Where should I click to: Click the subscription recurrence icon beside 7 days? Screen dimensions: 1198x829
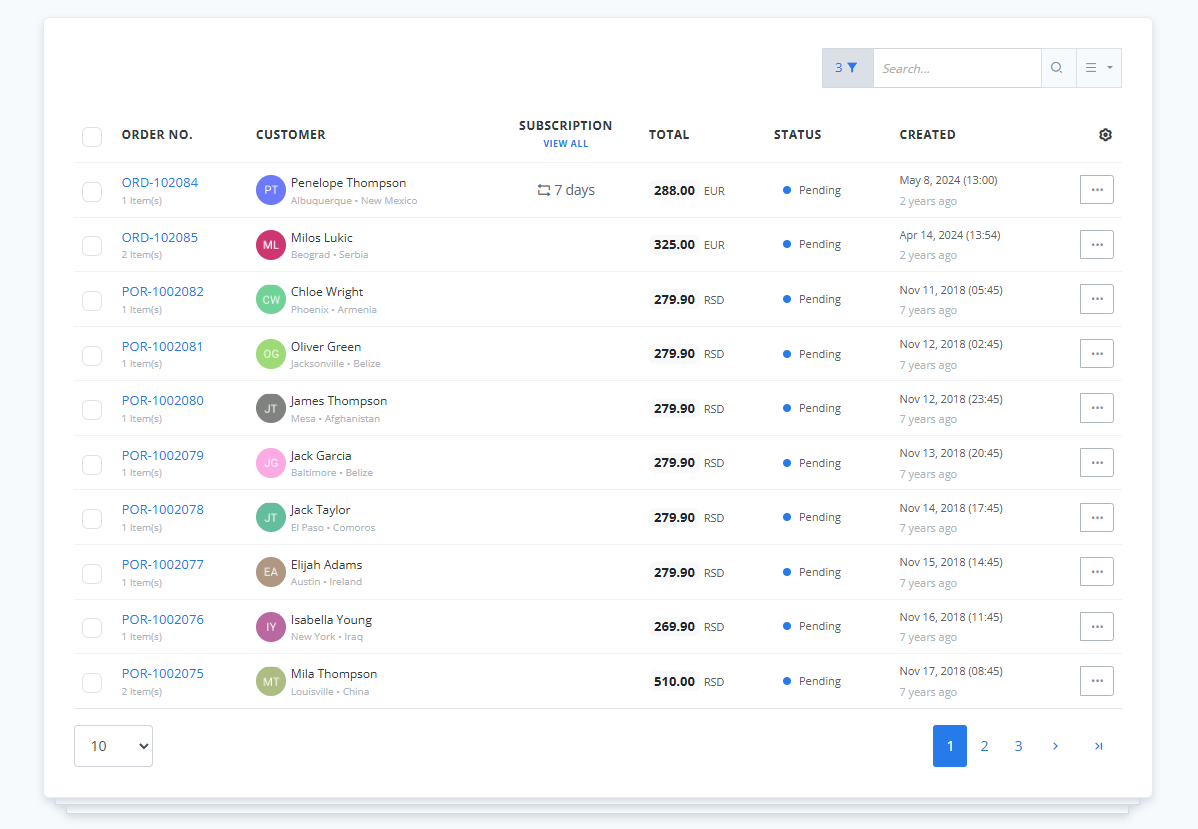coord(543,189)
